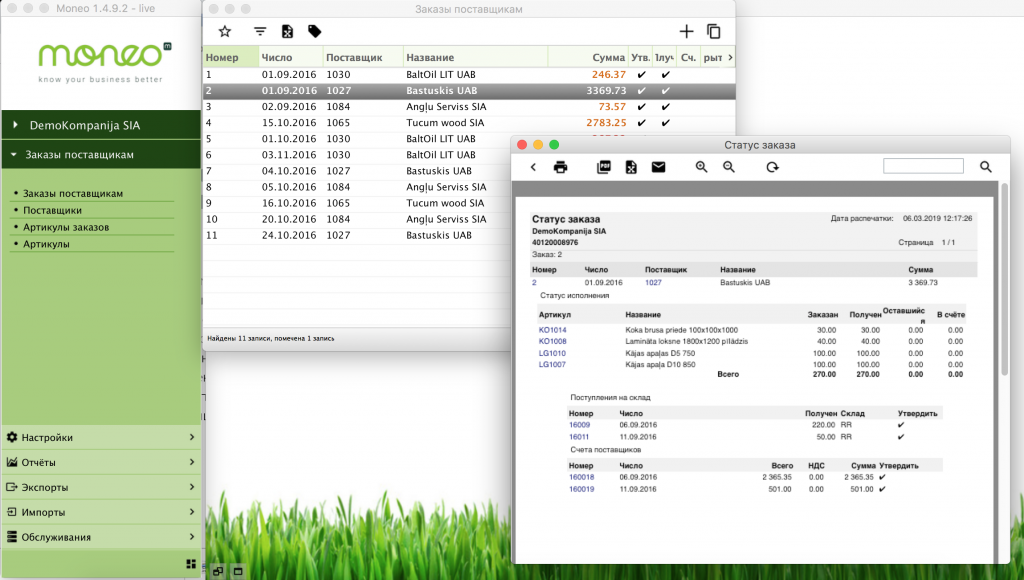The height and width of the screenshot is (580, 1024).
Task: Add a new supplier order with plus icon
Action: point(686,32)
